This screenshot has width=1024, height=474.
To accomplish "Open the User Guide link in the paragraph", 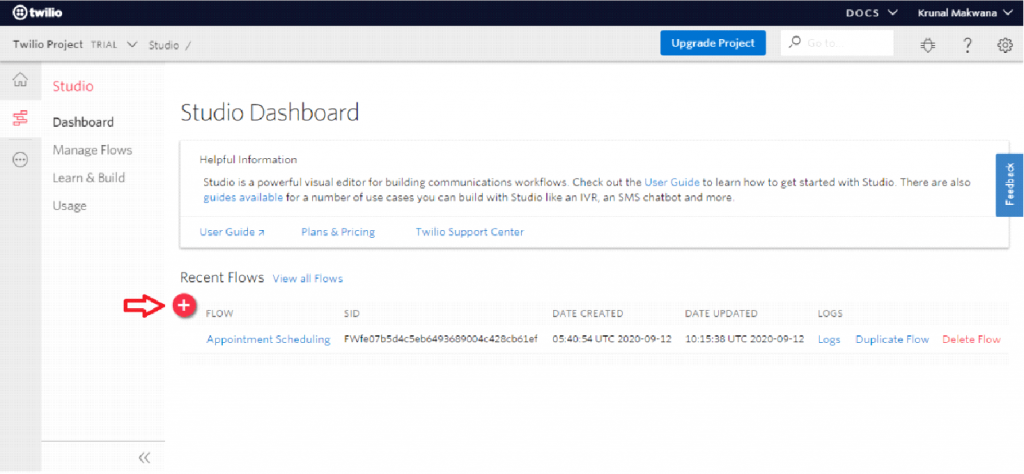I will coord(672,182).
